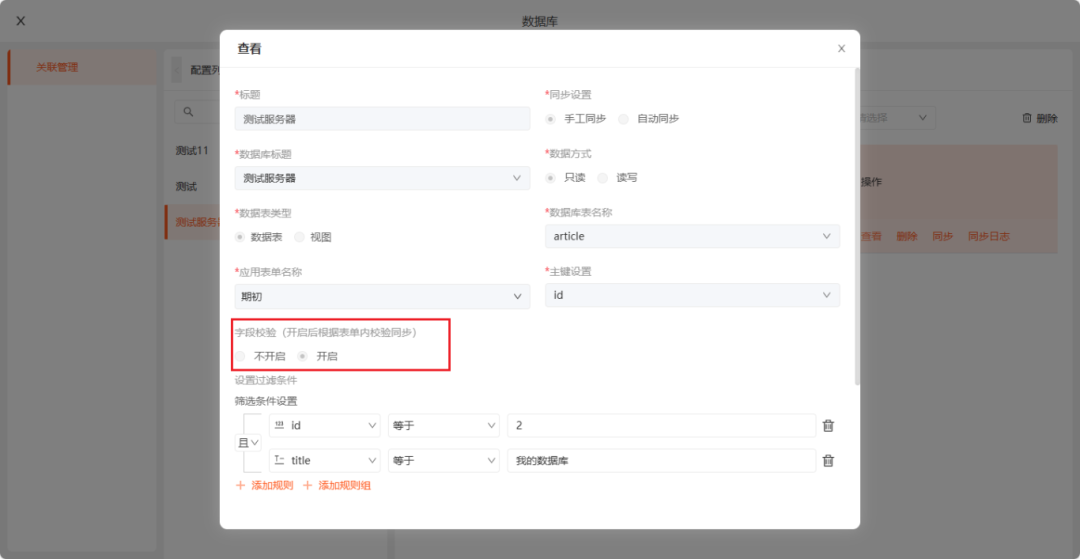Delete the title filter rule with its trash icon
This screenshot has width=1080, height=559.
click(829, 461)
